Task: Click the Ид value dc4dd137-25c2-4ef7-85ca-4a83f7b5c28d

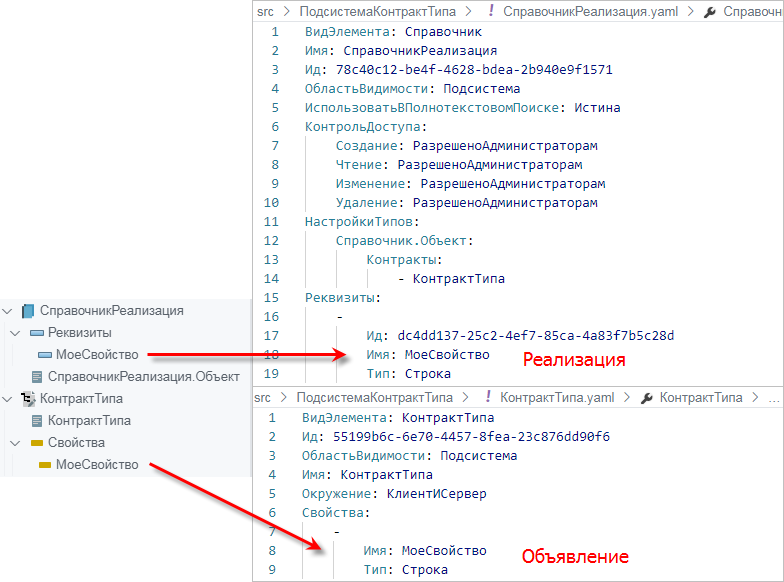Action: click(x=536, y=336)
